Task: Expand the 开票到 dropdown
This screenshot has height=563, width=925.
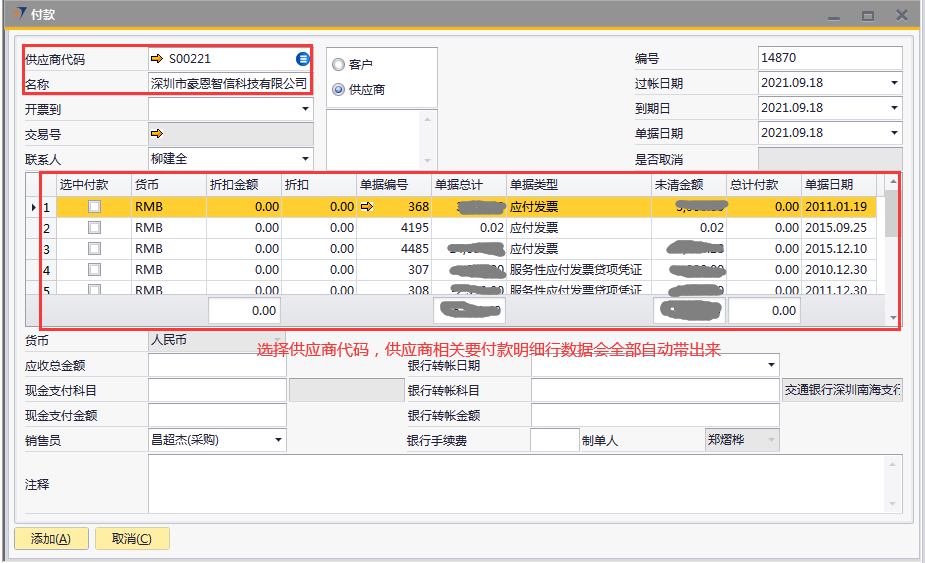Action: (304, 110)
